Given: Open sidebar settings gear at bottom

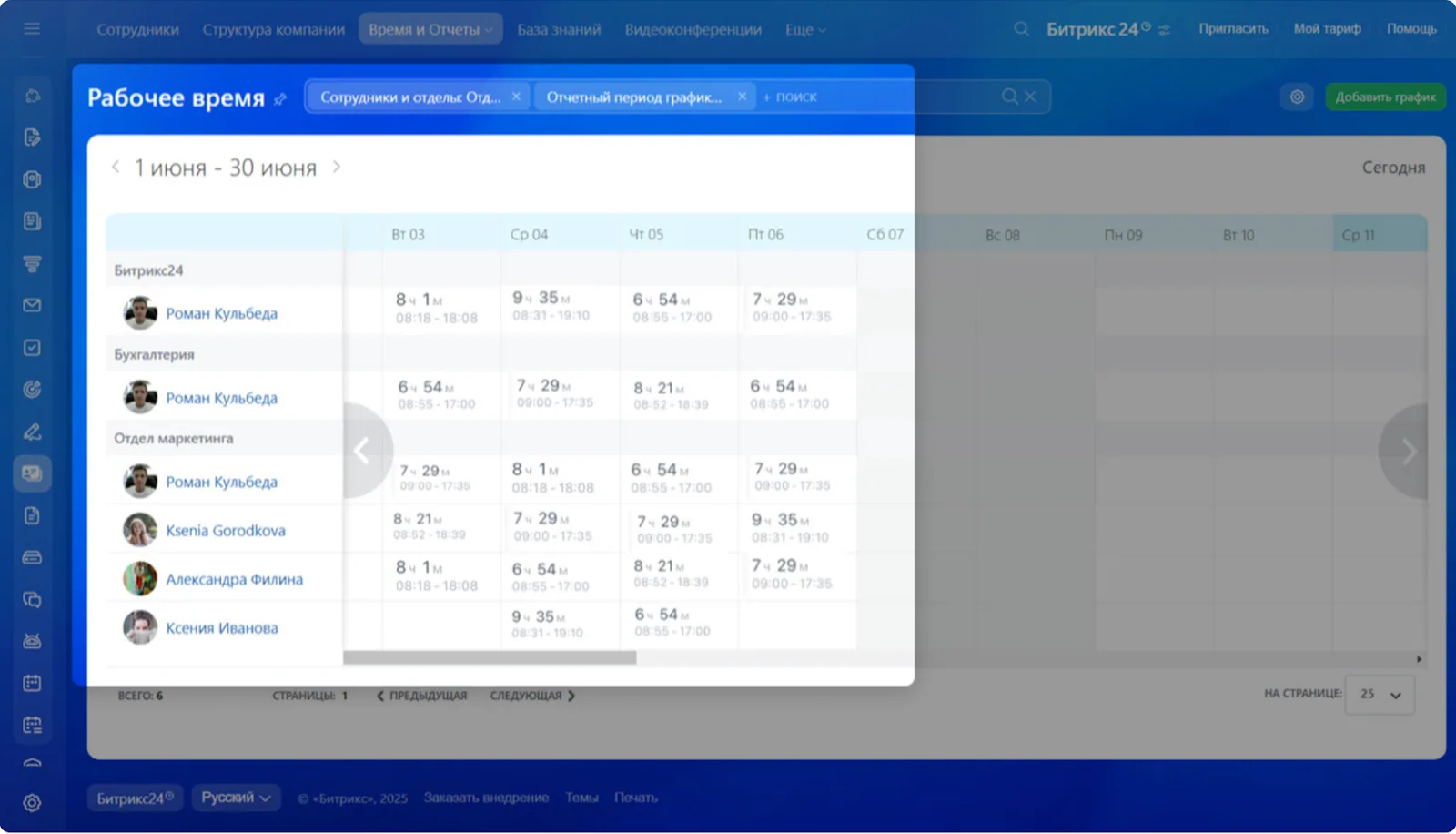Looking at the screenshot, I should coord(32,803).
